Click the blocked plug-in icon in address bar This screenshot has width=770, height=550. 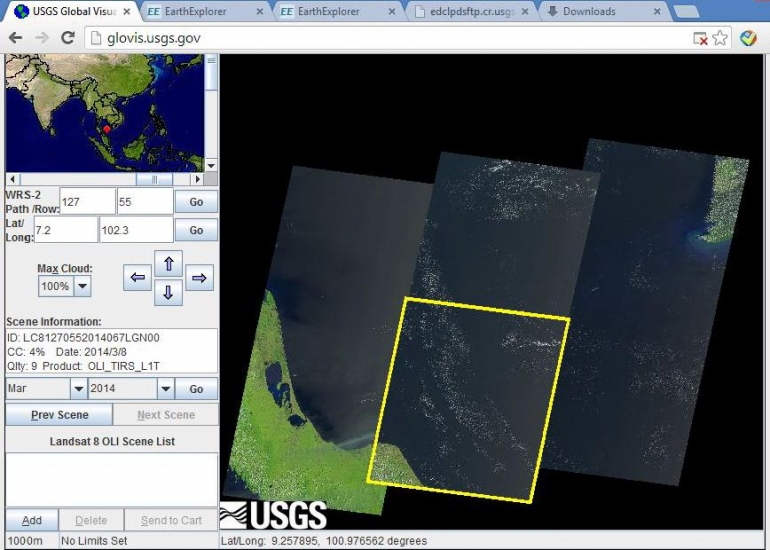(x=700, y=38)
